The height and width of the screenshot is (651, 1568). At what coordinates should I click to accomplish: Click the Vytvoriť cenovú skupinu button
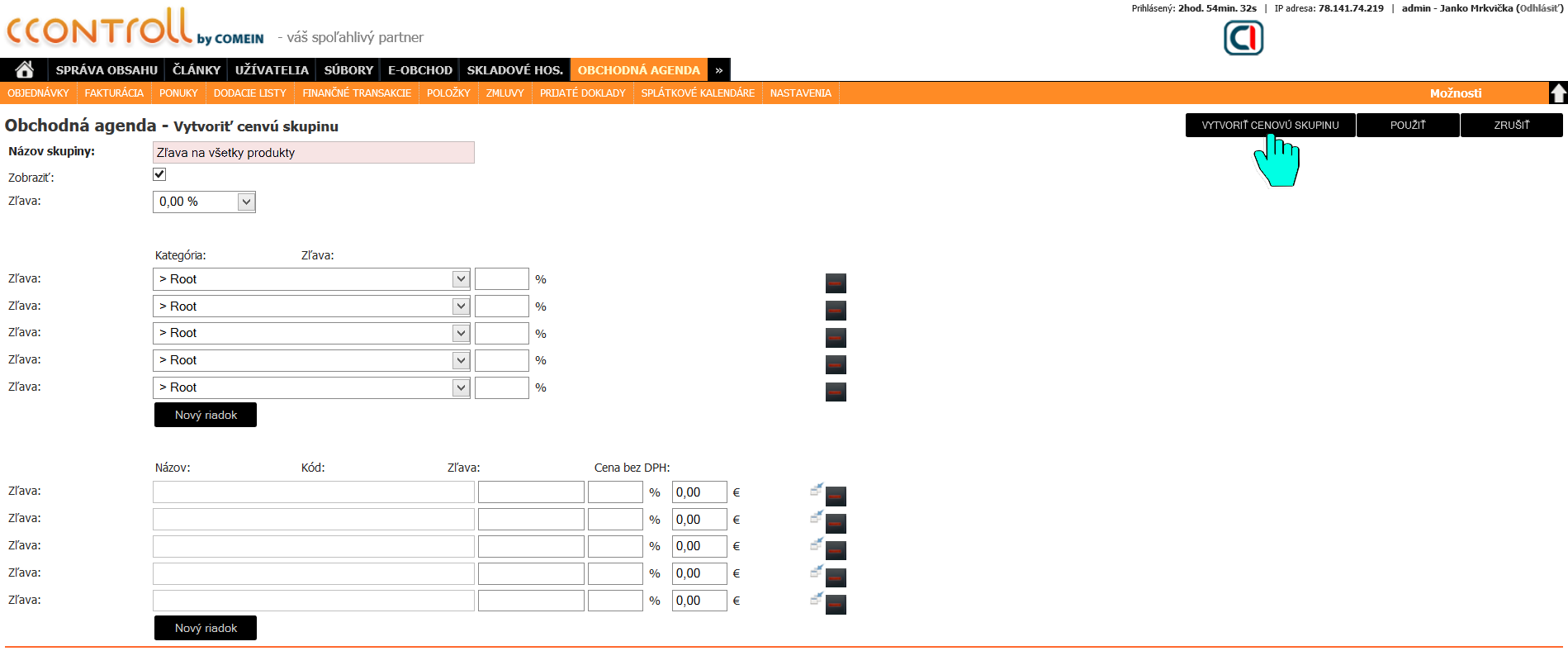pyautogui.click(x=1270, y=126)
